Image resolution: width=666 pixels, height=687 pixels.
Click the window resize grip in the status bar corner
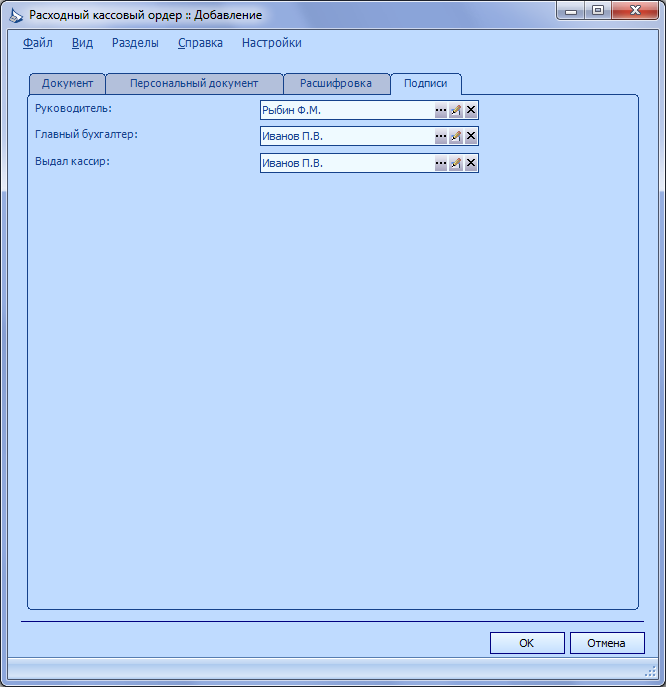pos(650,671)
